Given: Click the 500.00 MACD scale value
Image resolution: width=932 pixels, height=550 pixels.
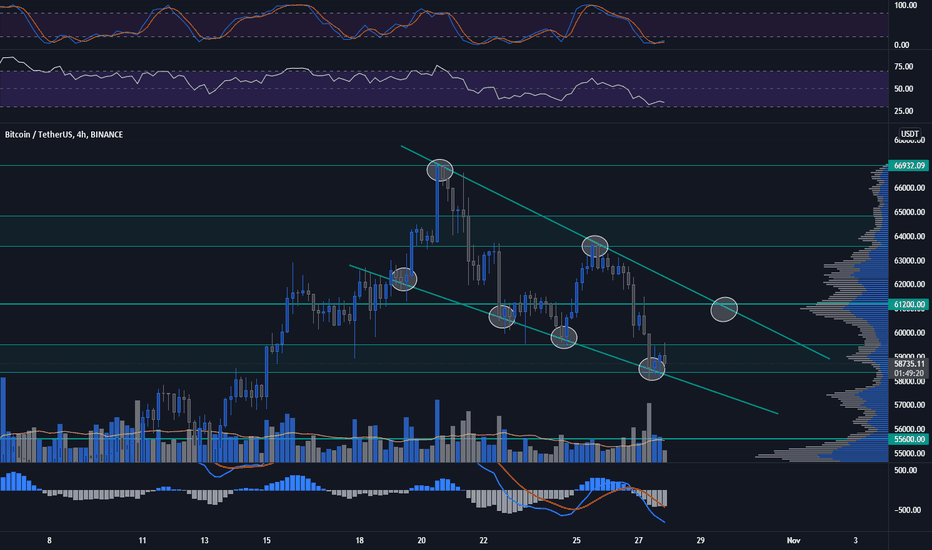Looking at the screenshot, I should click(906, 470).
